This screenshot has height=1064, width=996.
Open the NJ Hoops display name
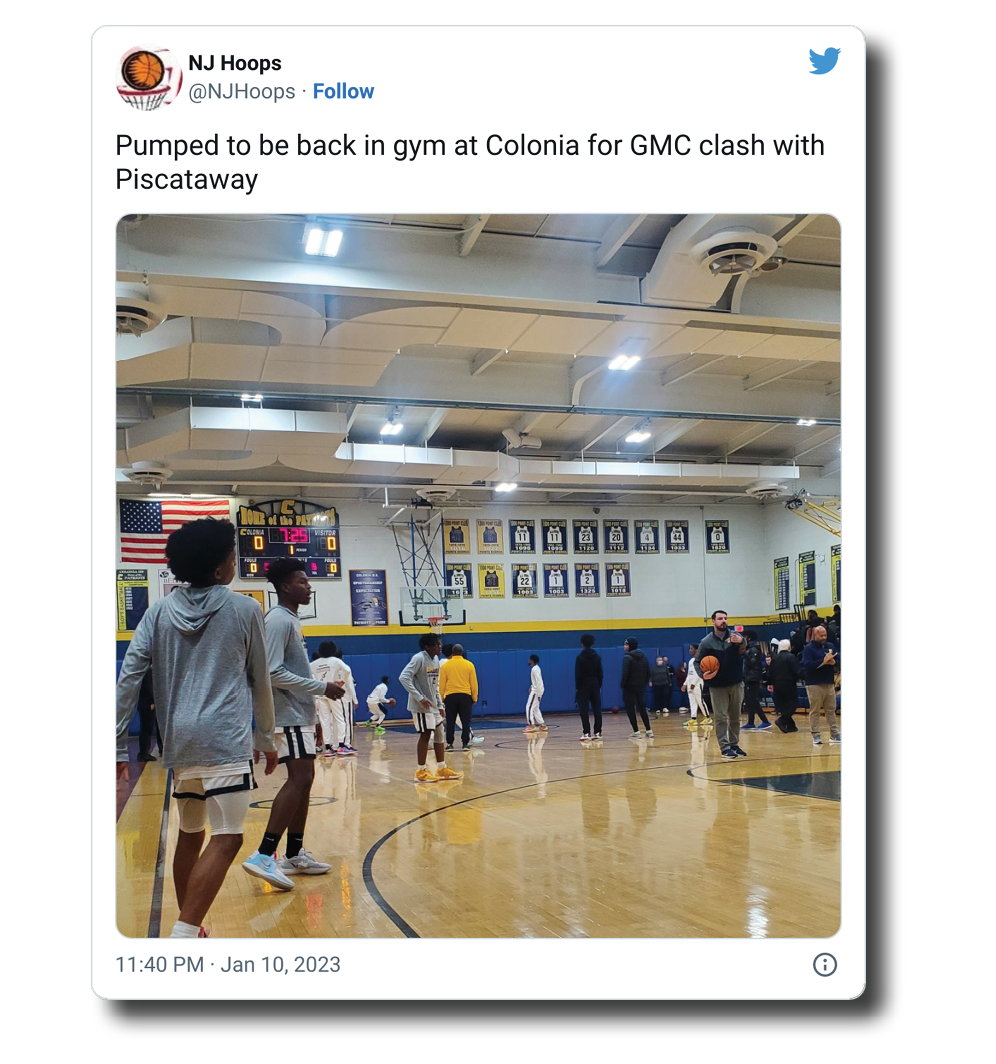point(235,64)
